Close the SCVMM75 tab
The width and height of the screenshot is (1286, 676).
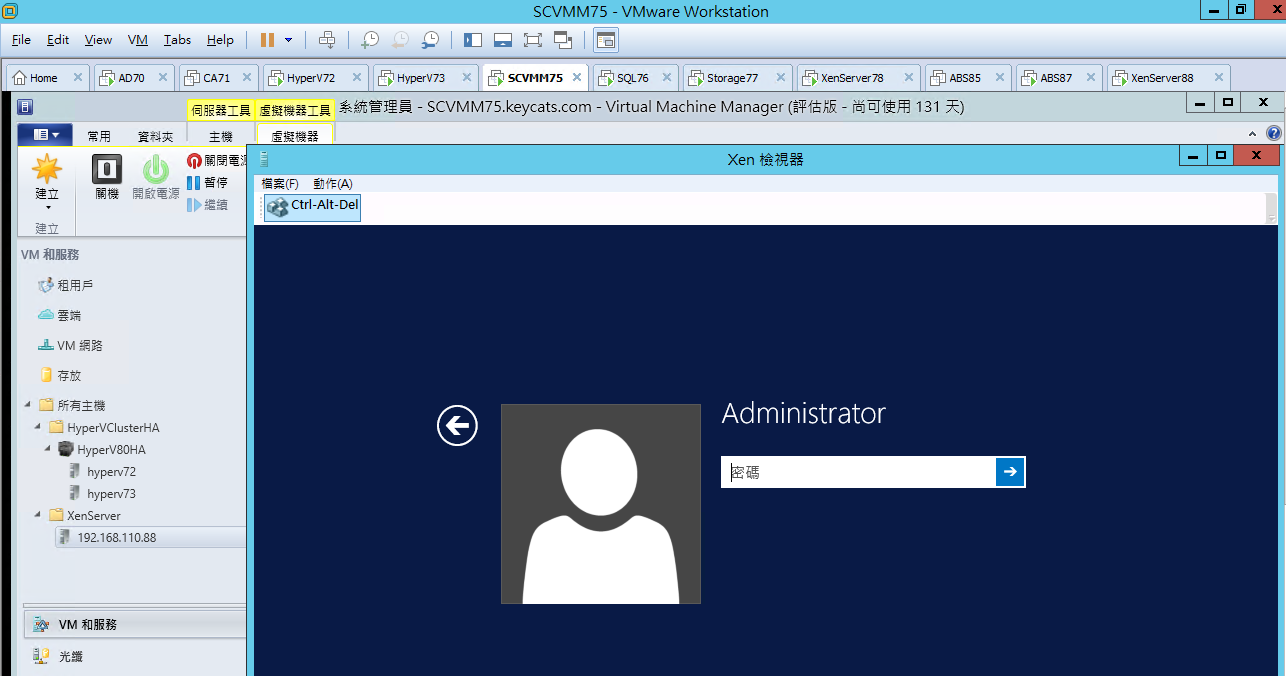coord(577,78)
